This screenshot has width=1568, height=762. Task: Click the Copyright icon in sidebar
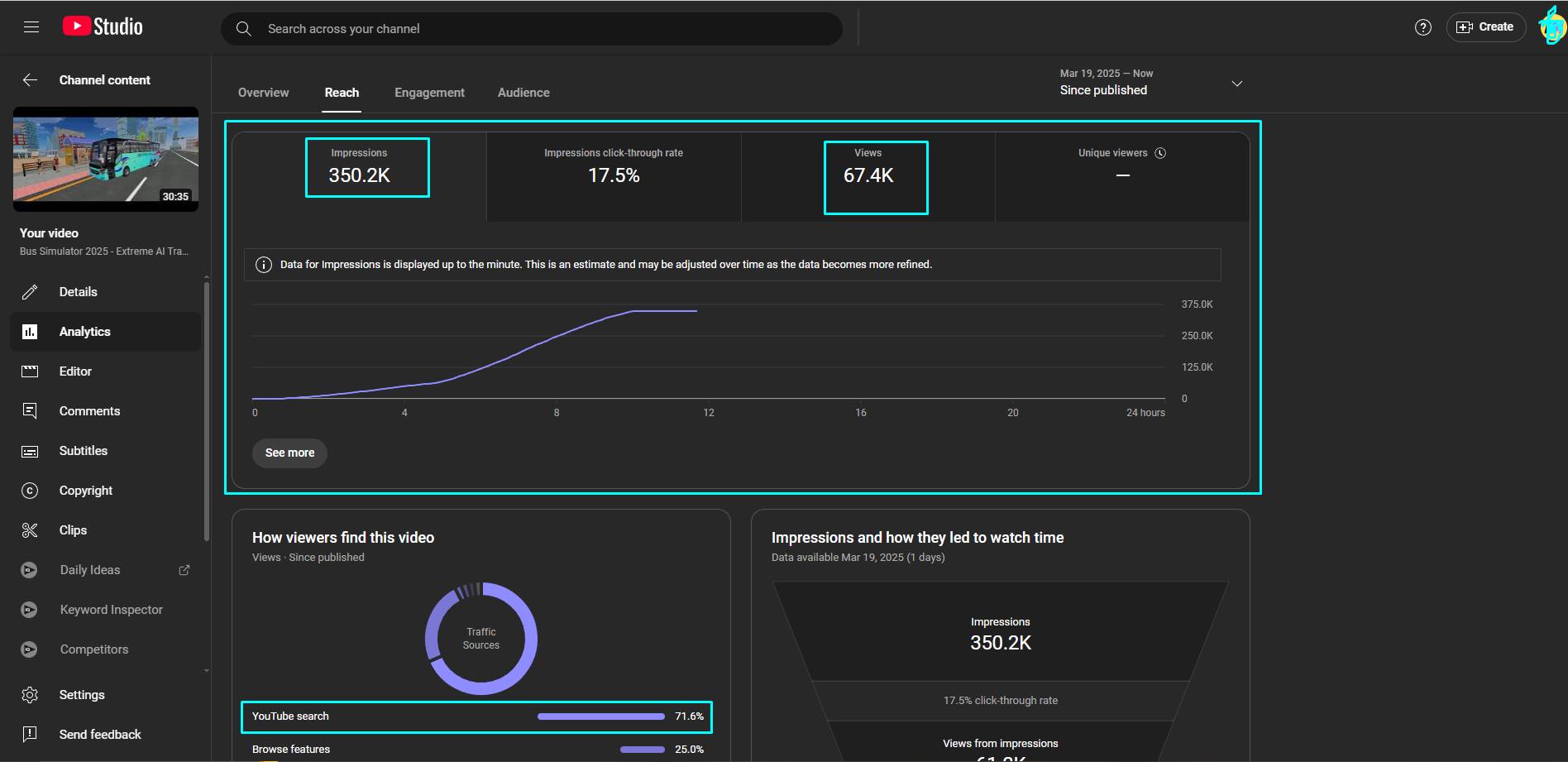(x=30, y=491)
